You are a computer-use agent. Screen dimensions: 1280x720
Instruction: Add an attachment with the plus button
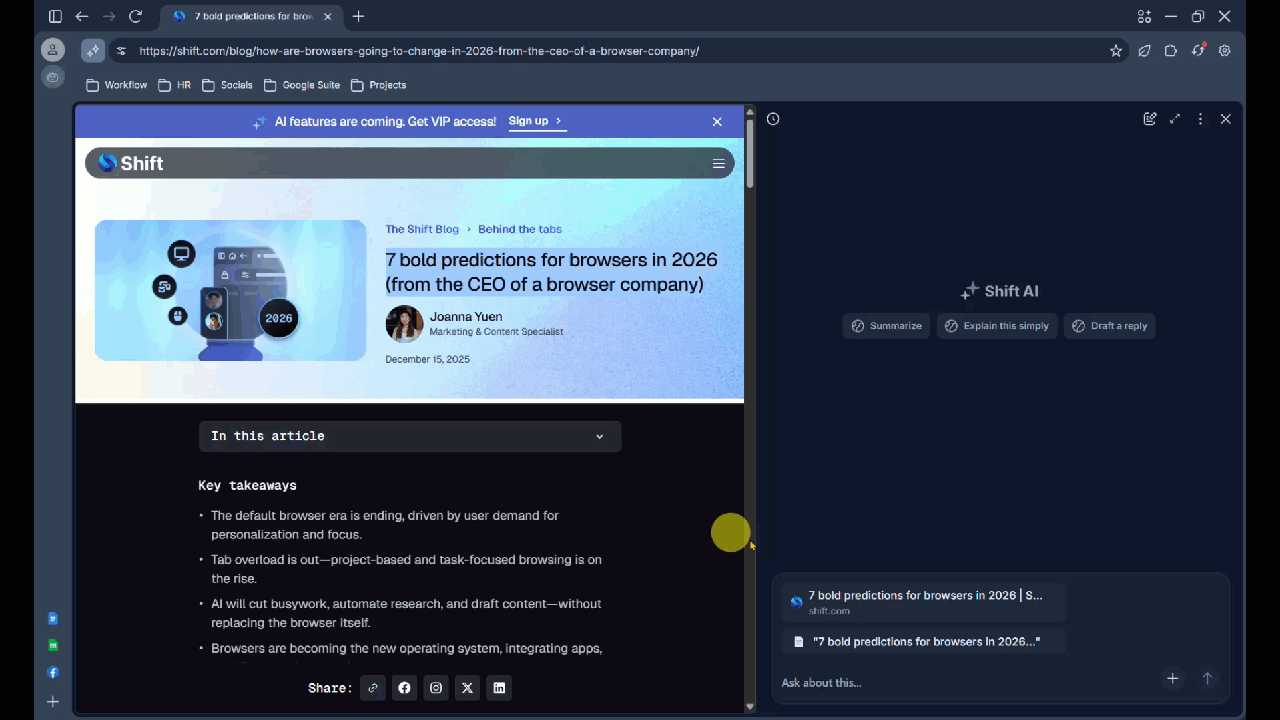click(1173, 679)
